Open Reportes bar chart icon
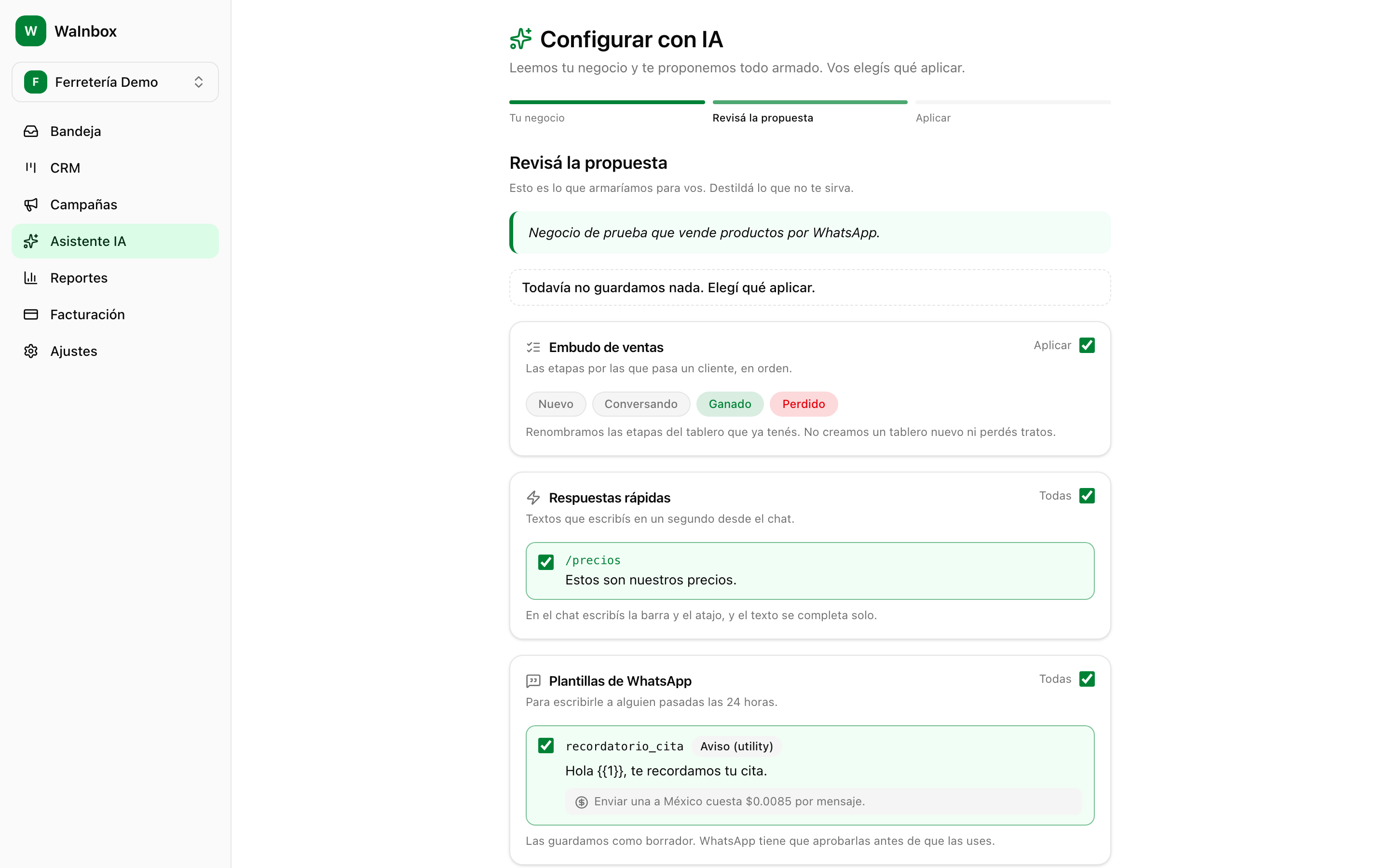This screenshot has height=868, width=1389. click(x=31, y=278)
